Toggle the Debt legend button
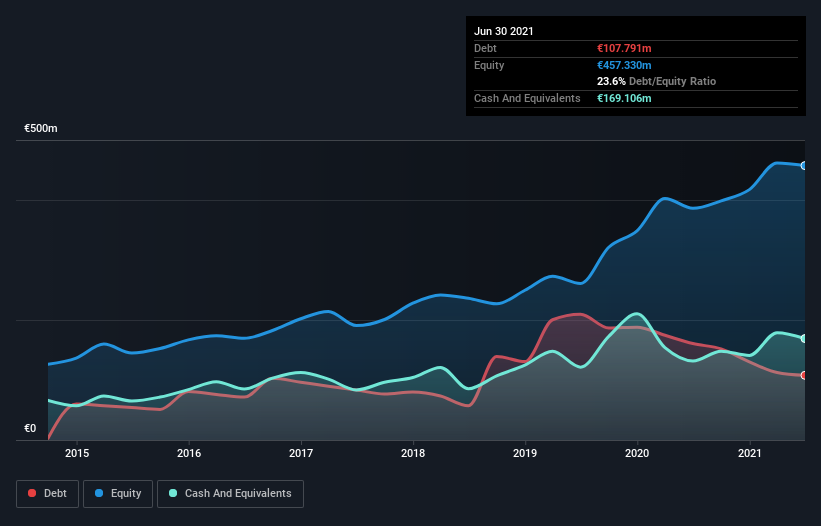 pyautogui.click(x=48, y=494)
